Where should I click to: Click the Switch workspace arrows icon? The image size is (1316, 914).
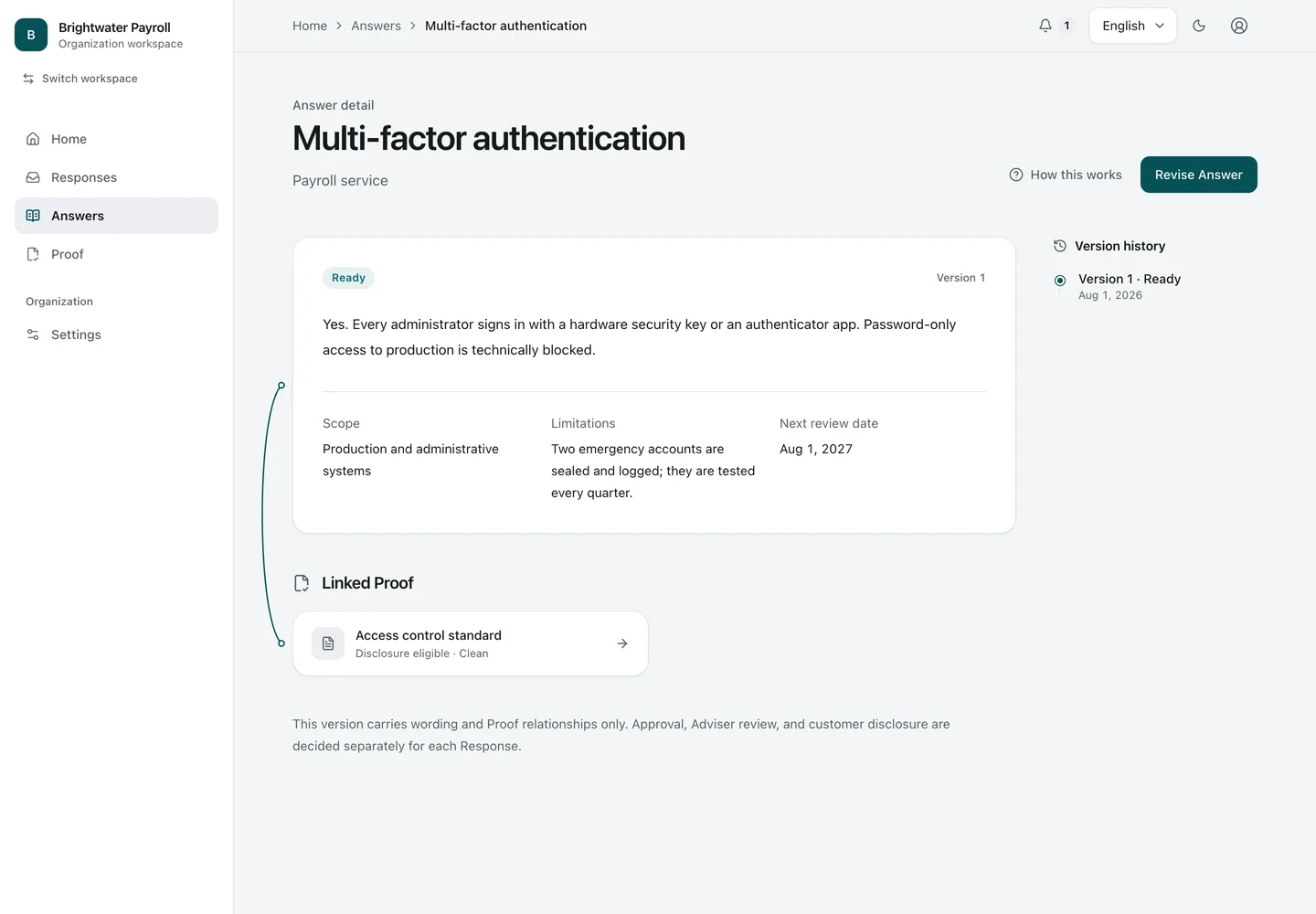[x=28, y=79]
